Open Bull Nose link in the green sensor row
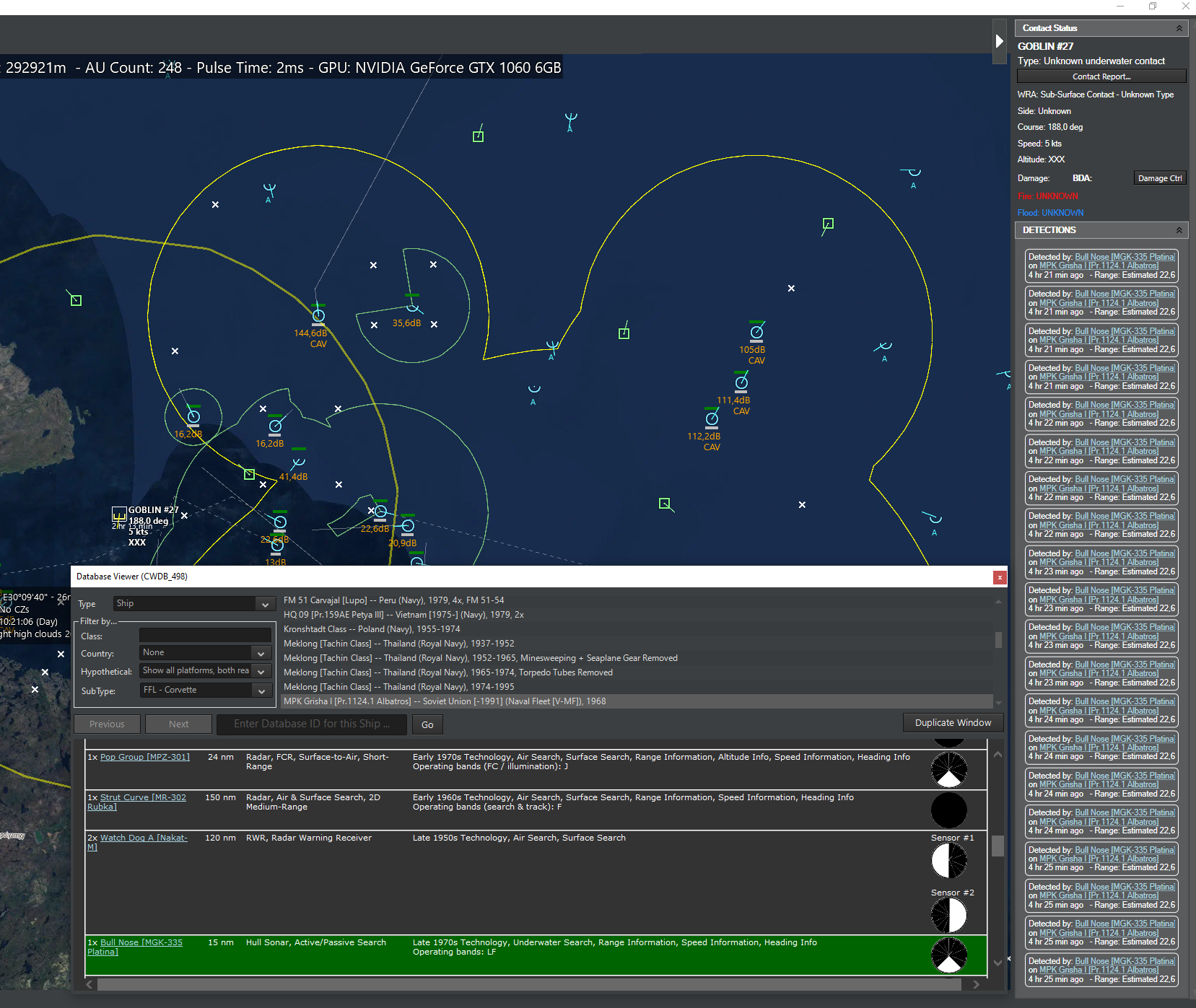Screen dimensions: 1196x1008 pos(135,947)
